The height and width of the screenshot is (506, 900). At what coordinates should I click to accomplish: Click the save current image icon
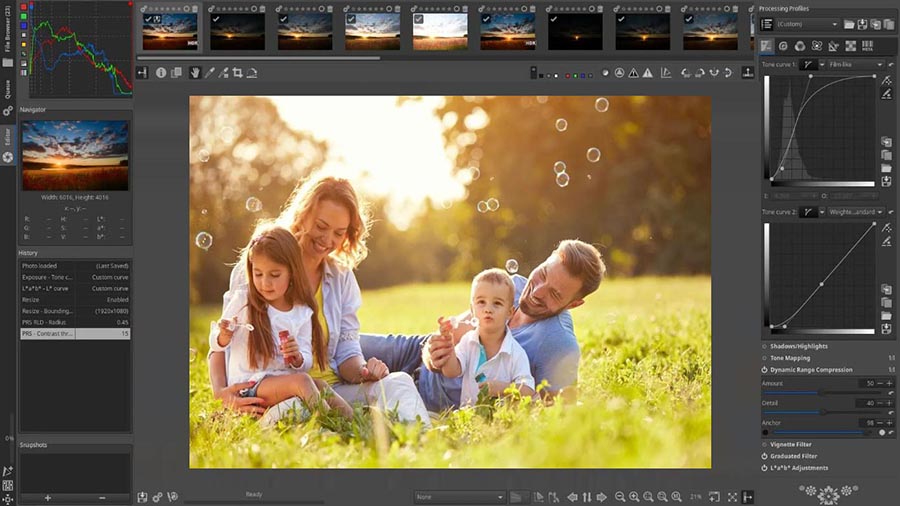[143, 497]
